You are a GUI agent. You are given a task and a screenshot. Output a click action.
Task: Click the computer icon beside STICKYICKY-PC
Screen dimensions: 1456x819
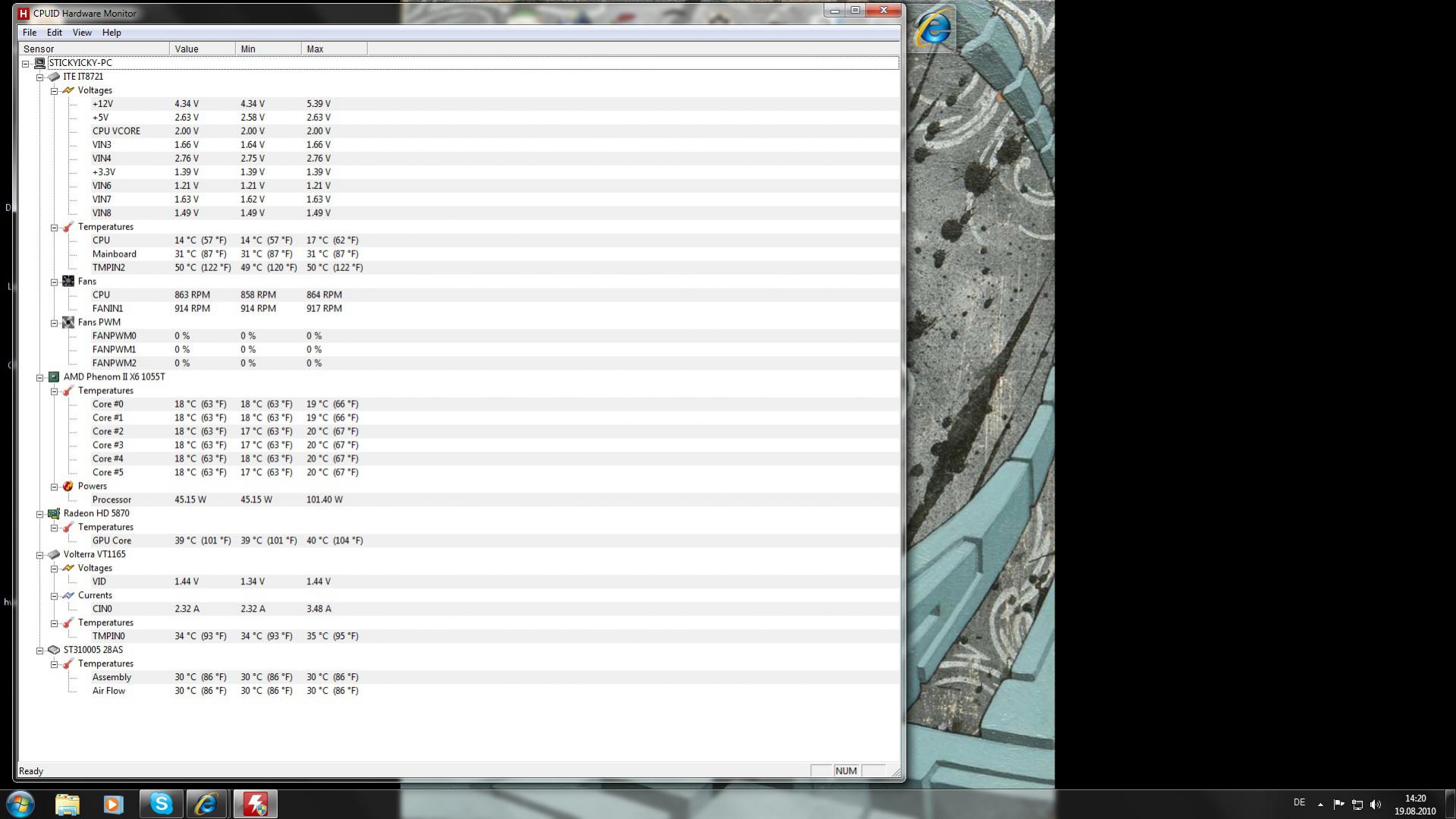point(39,63)
